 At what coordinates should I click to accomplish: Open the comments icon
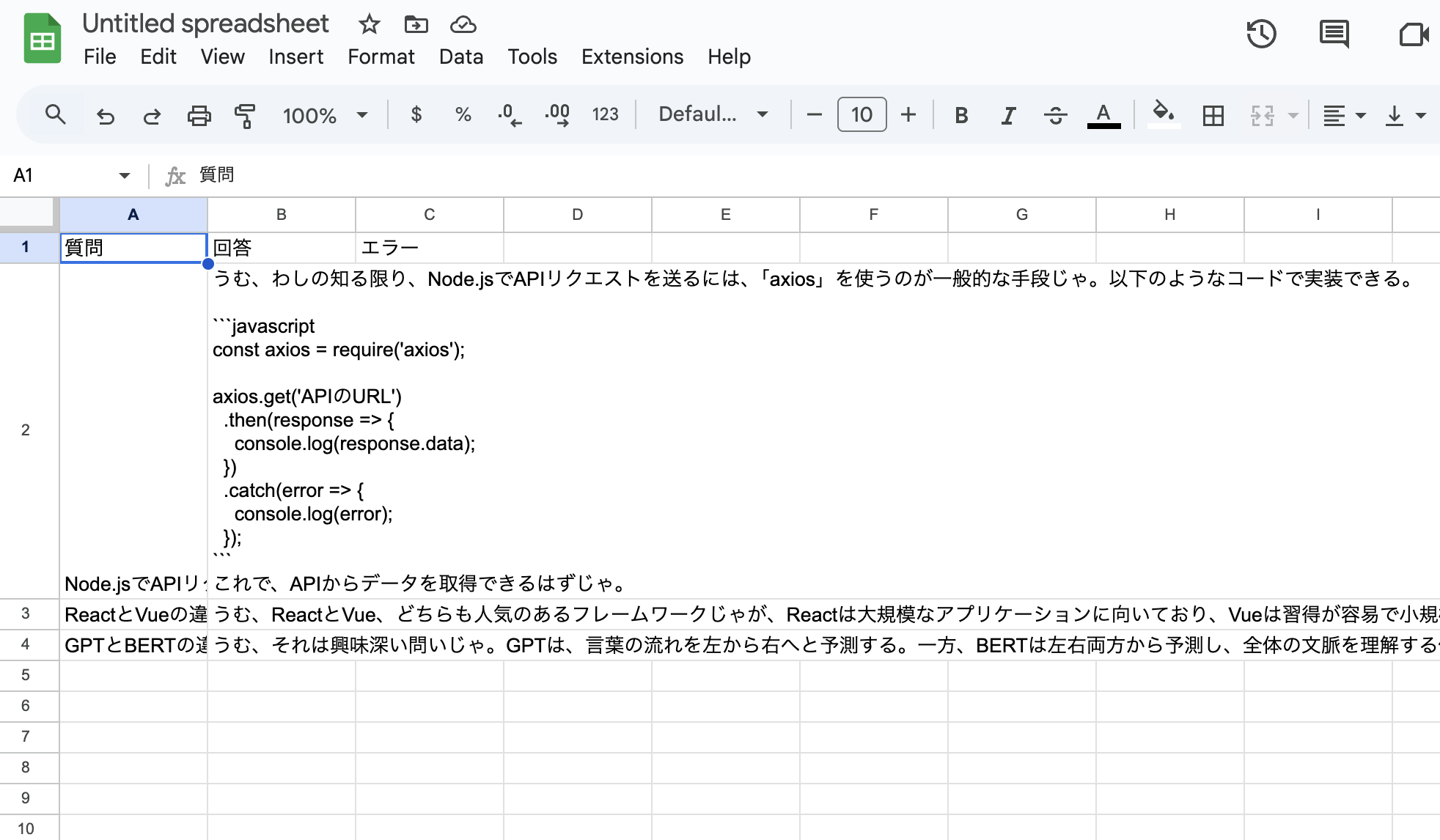click(x=1334, y=34)
